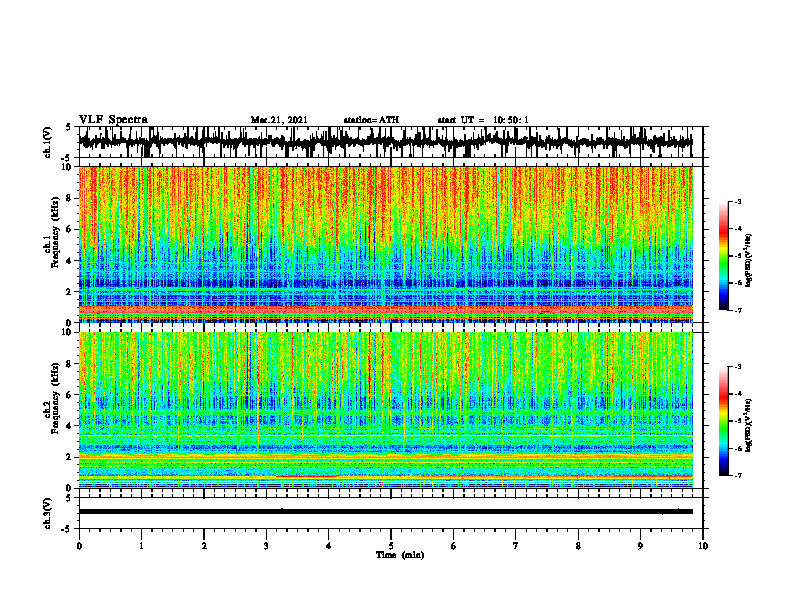The height and width of the screenshot is (612, 792).
Task: Click the "1" tick on the time axis
Action: click(x=141, y=546)
